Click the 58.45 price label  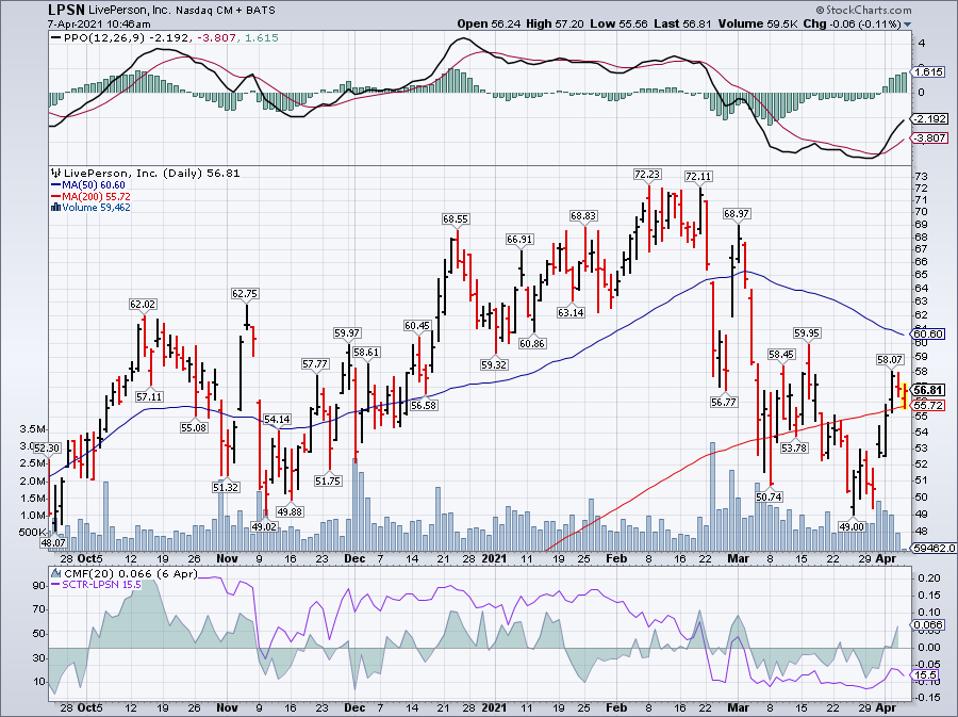[781, 354]
